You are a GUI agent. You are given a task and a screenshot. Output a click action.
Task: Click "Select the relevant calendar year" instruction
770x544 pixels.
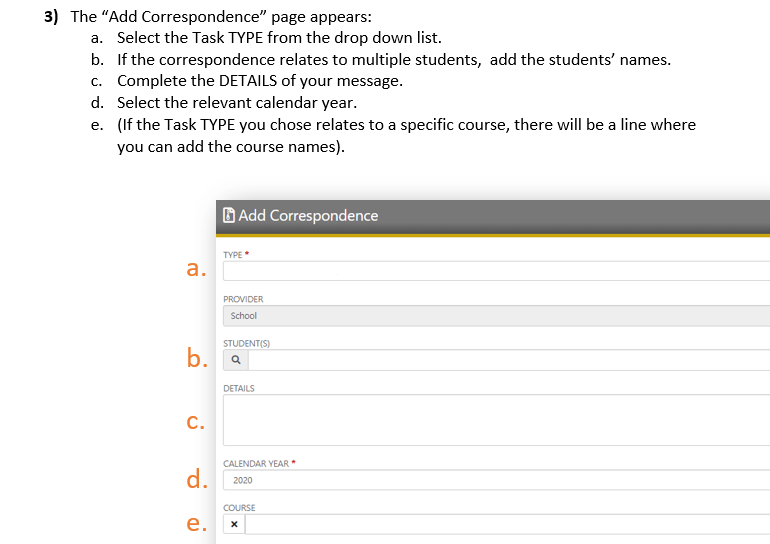(237, 102)
